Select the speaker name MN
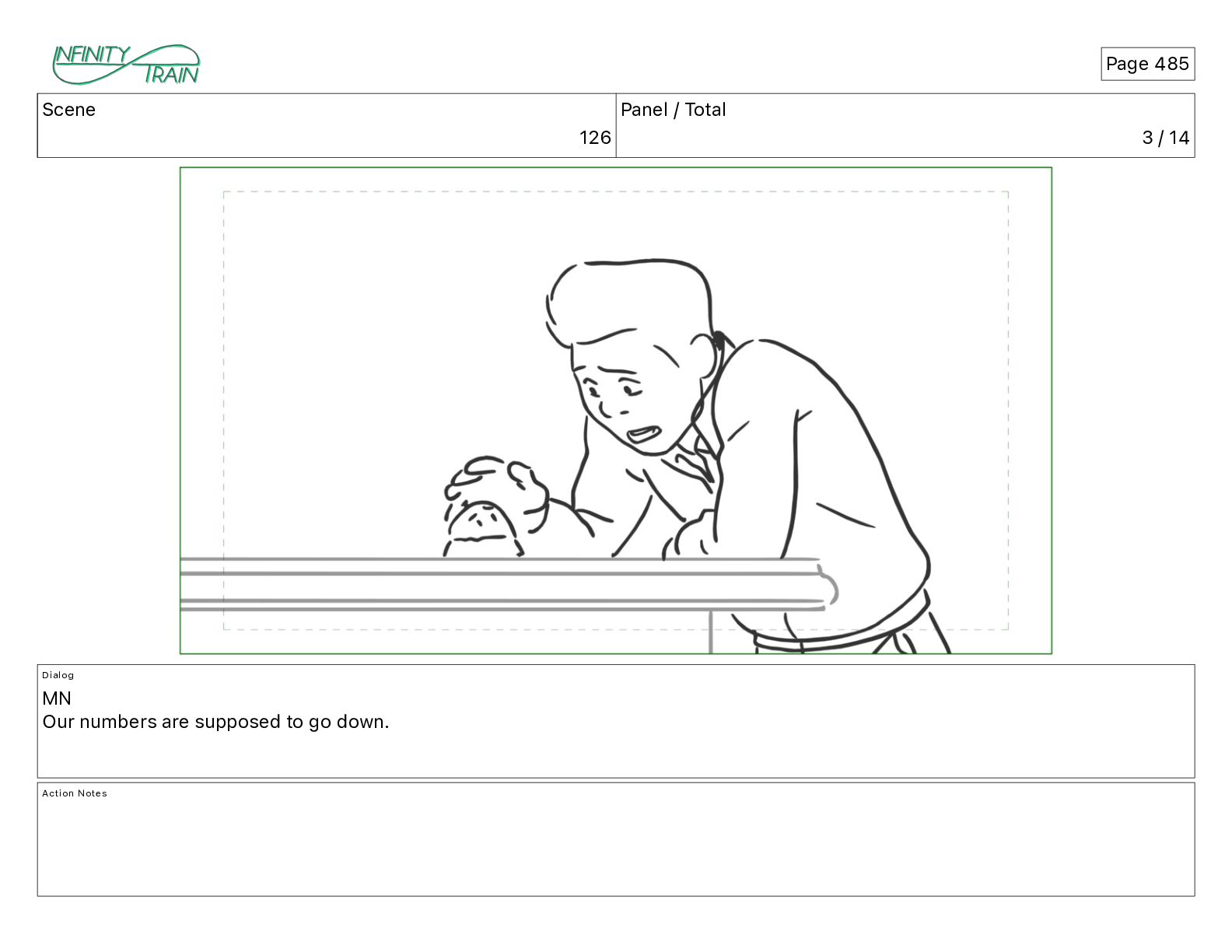The width and height of the screenshot is (1232, 952). [x=57, y=698]
